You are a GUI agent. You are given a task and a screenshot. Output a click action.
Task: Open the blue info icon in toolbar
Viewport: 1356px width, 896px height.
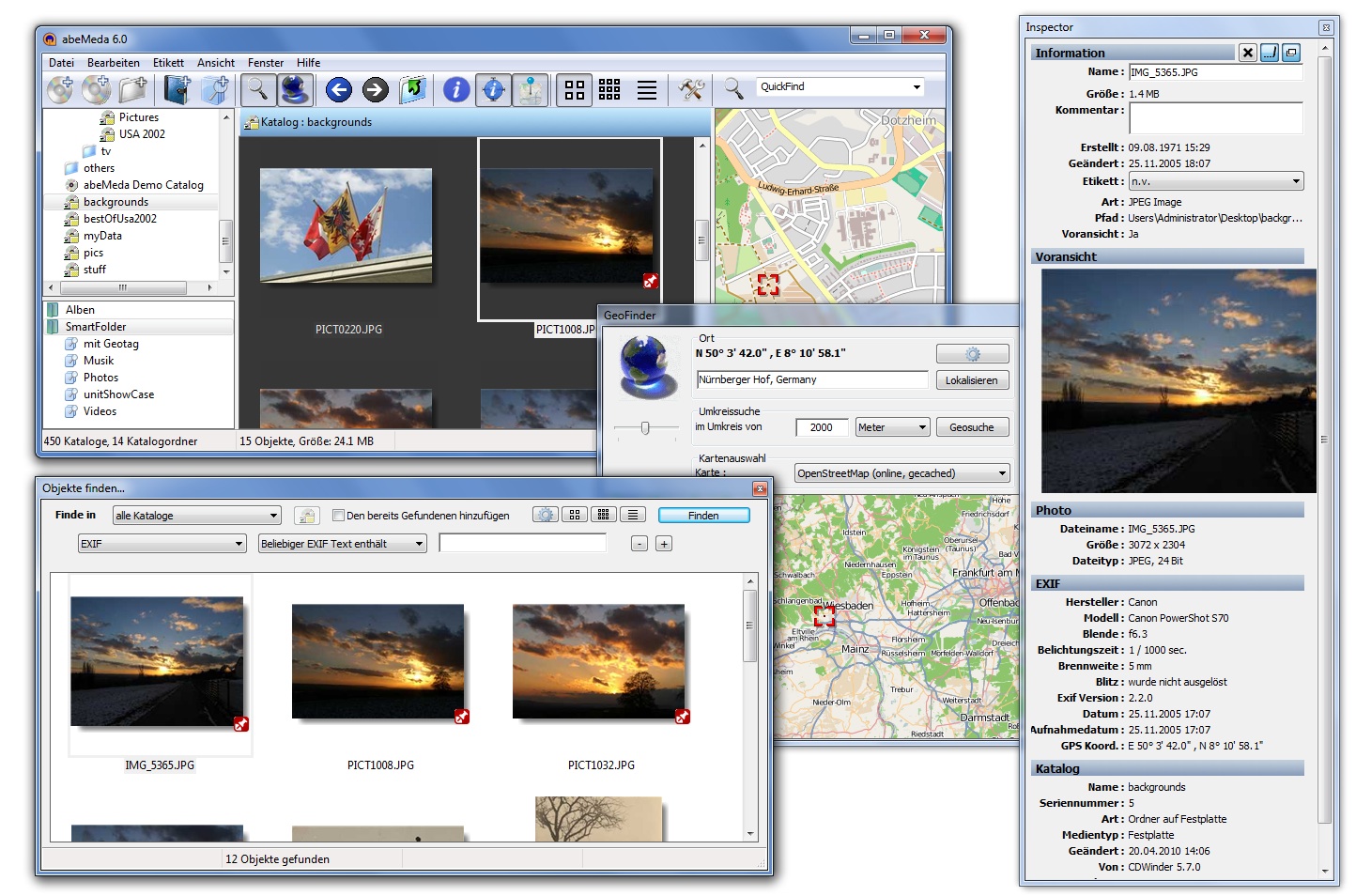tap(456, 89)
